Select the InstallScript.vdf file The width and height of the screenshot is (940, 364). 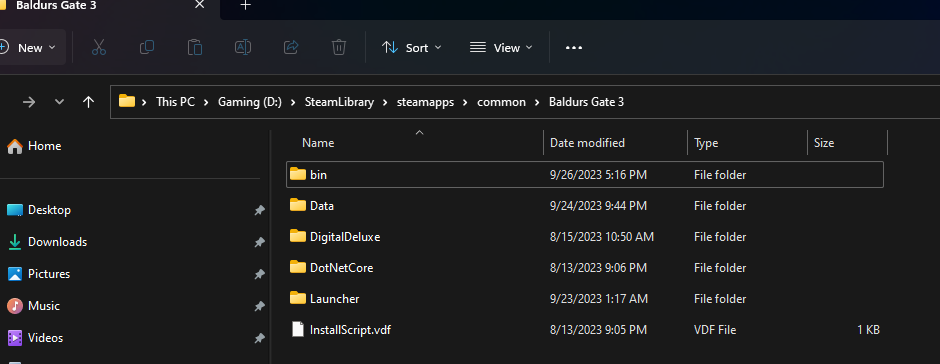point(585,329)
